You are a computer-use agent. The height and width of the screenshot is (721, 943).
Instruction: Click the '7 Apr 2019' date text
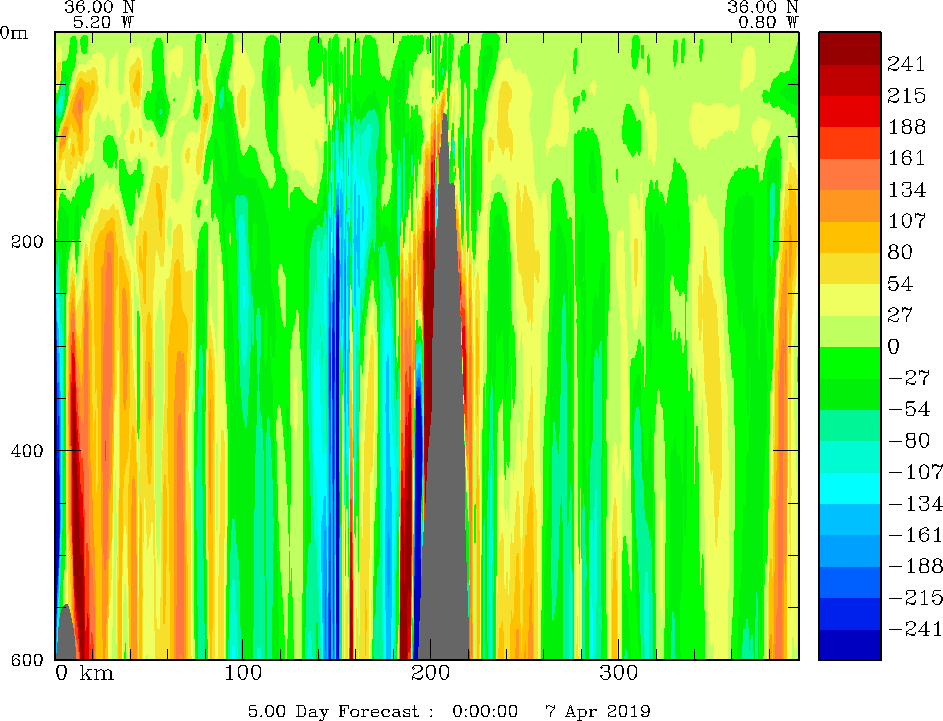[598, 712]
